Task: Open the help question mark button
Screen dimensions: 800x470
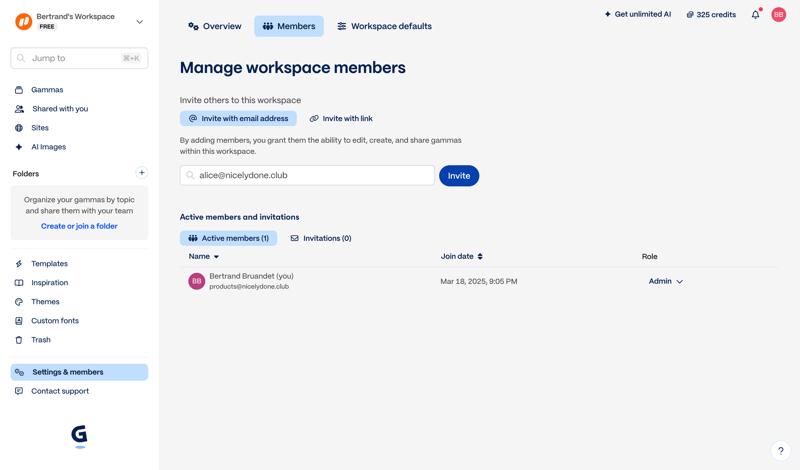Action: [x=781, y=451]
